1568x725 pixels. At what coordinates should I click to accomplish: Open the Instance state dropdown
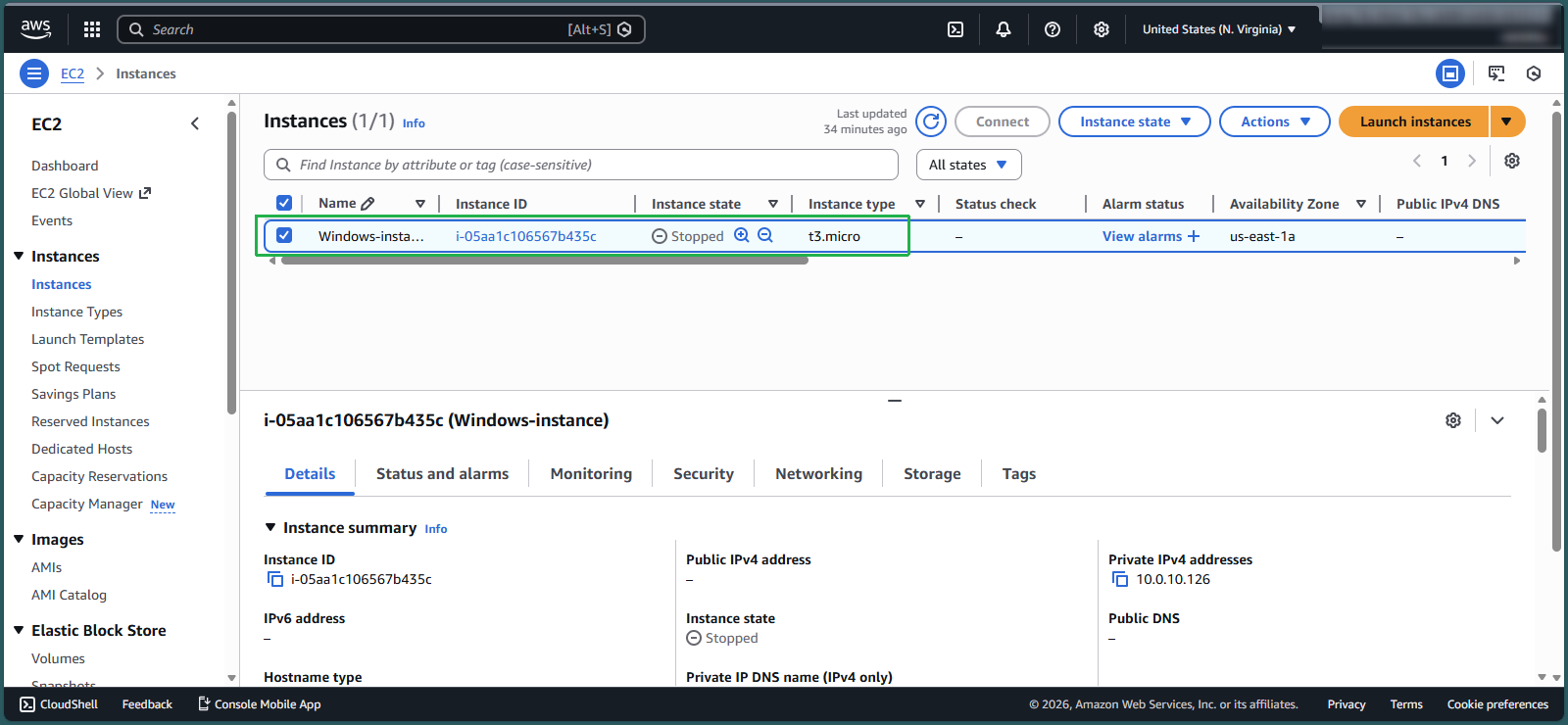click(x=1135, y=121)
